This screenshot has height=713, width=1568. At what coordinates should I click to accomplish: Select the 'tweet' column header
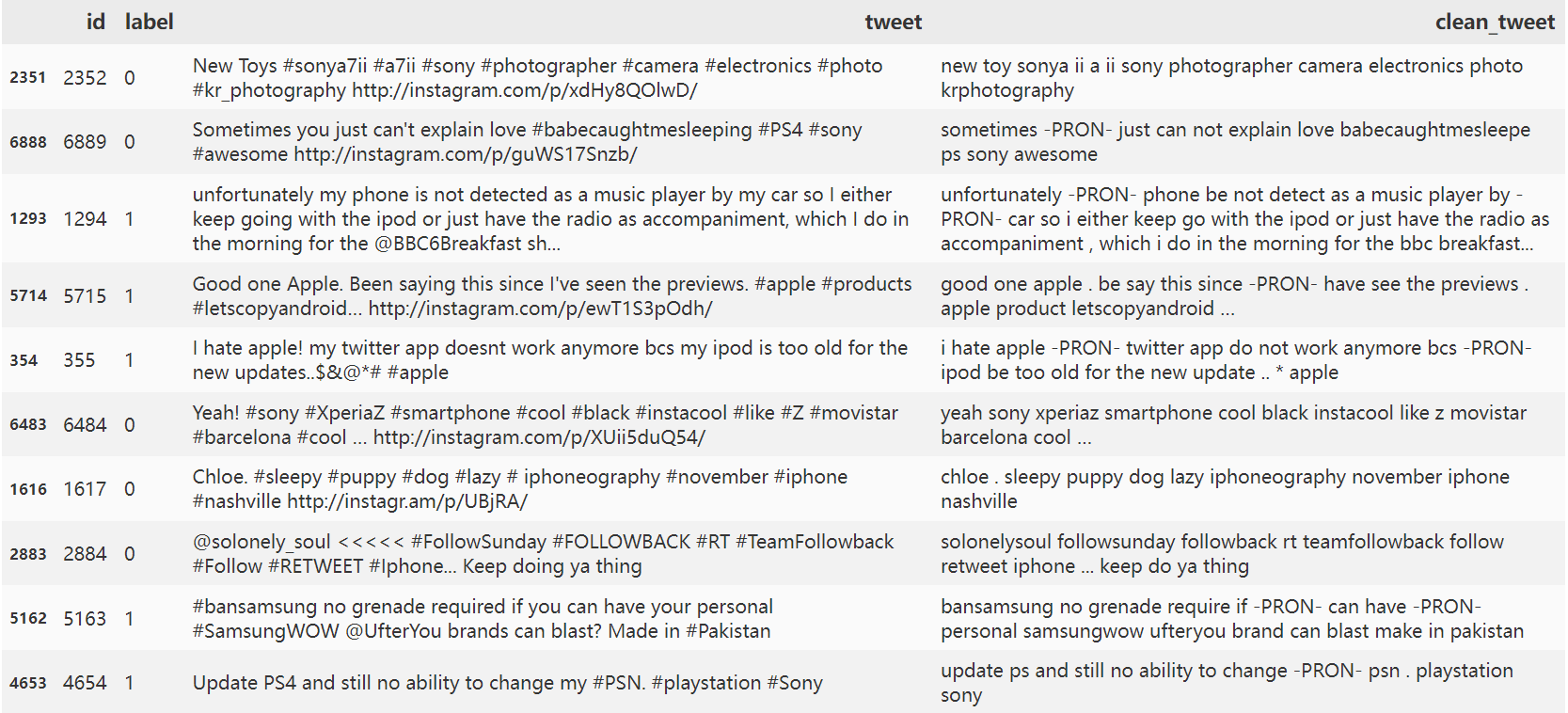click(893, 22)
